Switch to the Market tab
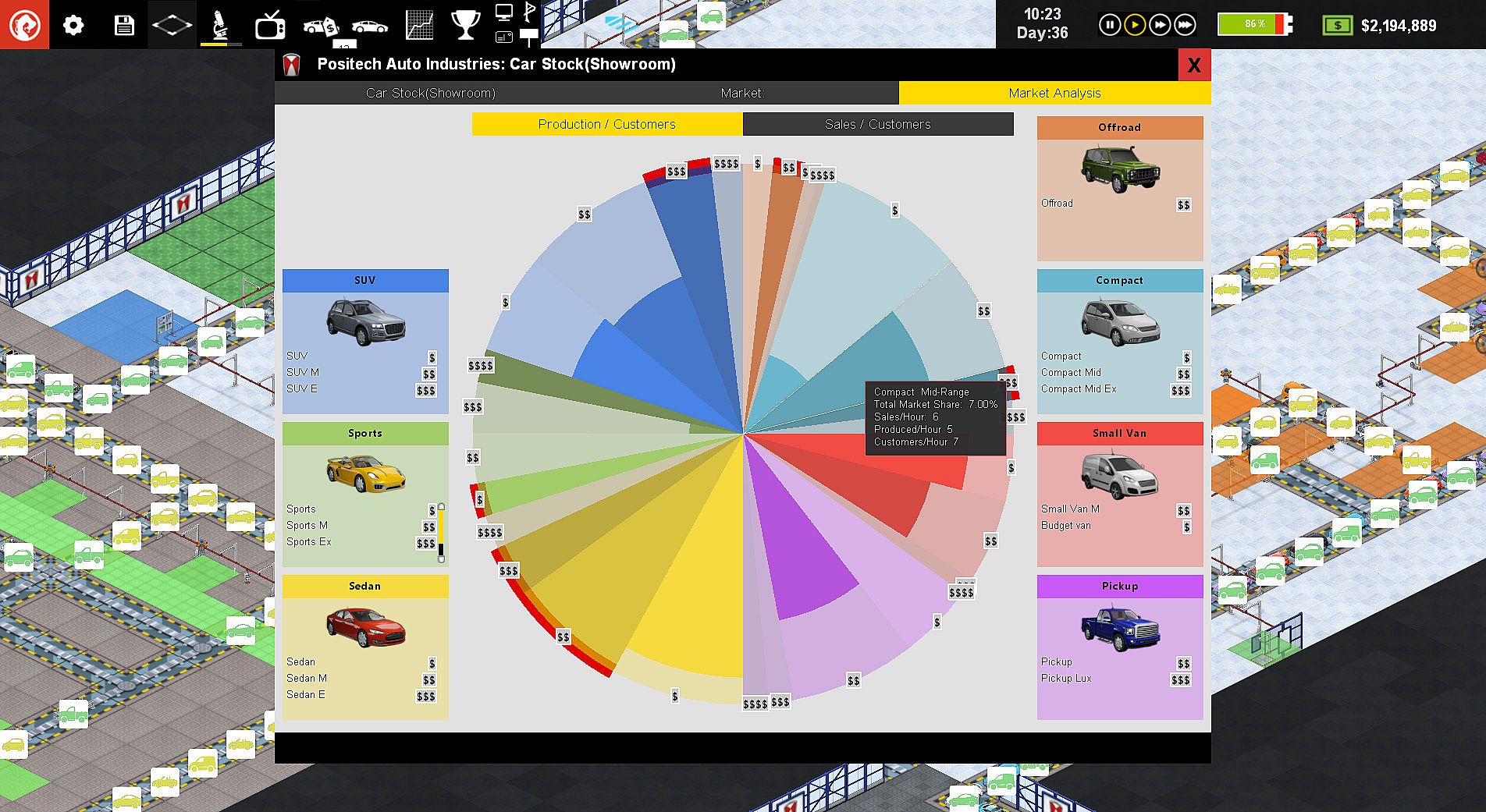1486x812 pixels. [743, 93]
